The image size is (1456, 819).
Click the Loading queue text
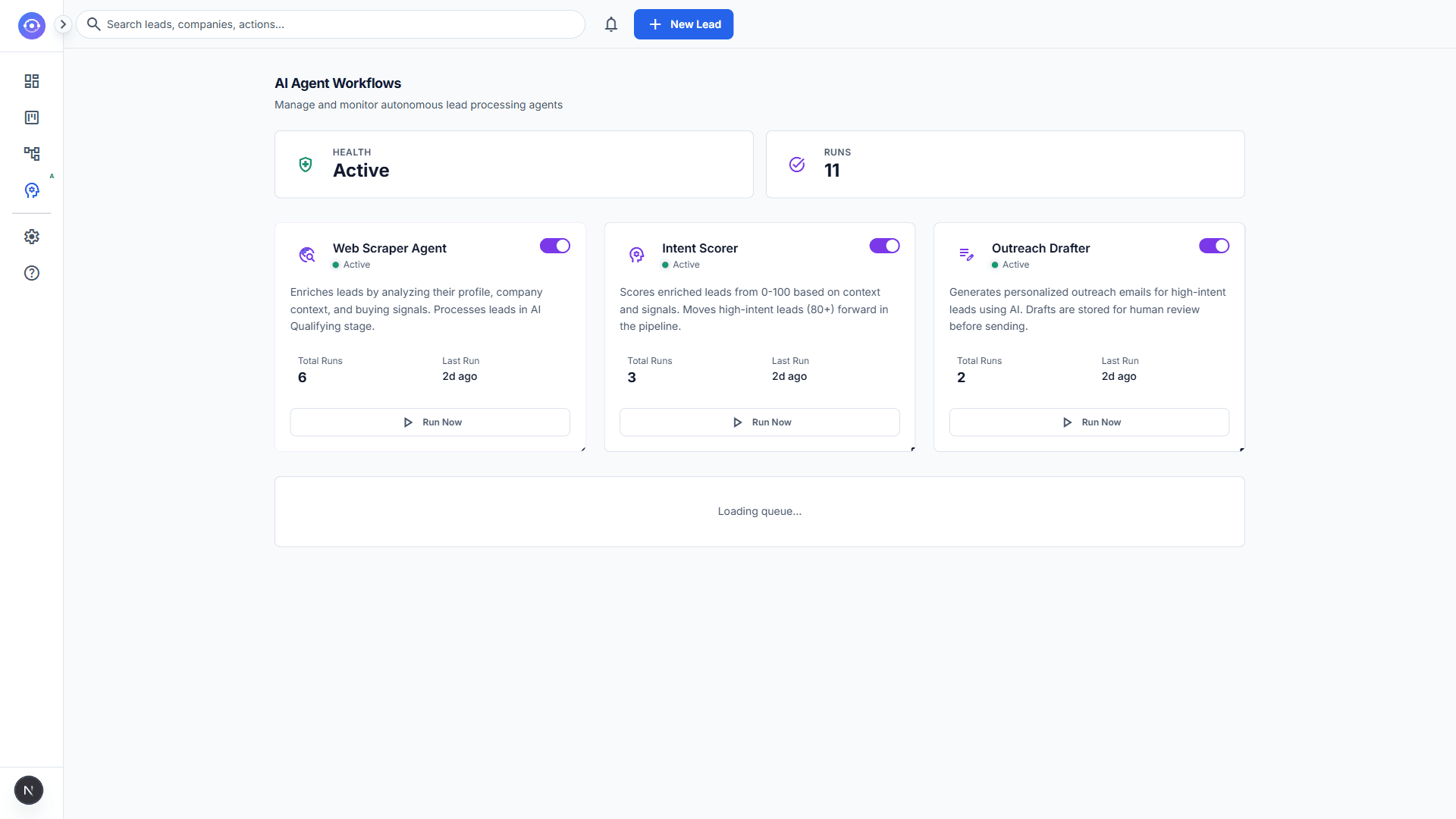pos(760,511)
